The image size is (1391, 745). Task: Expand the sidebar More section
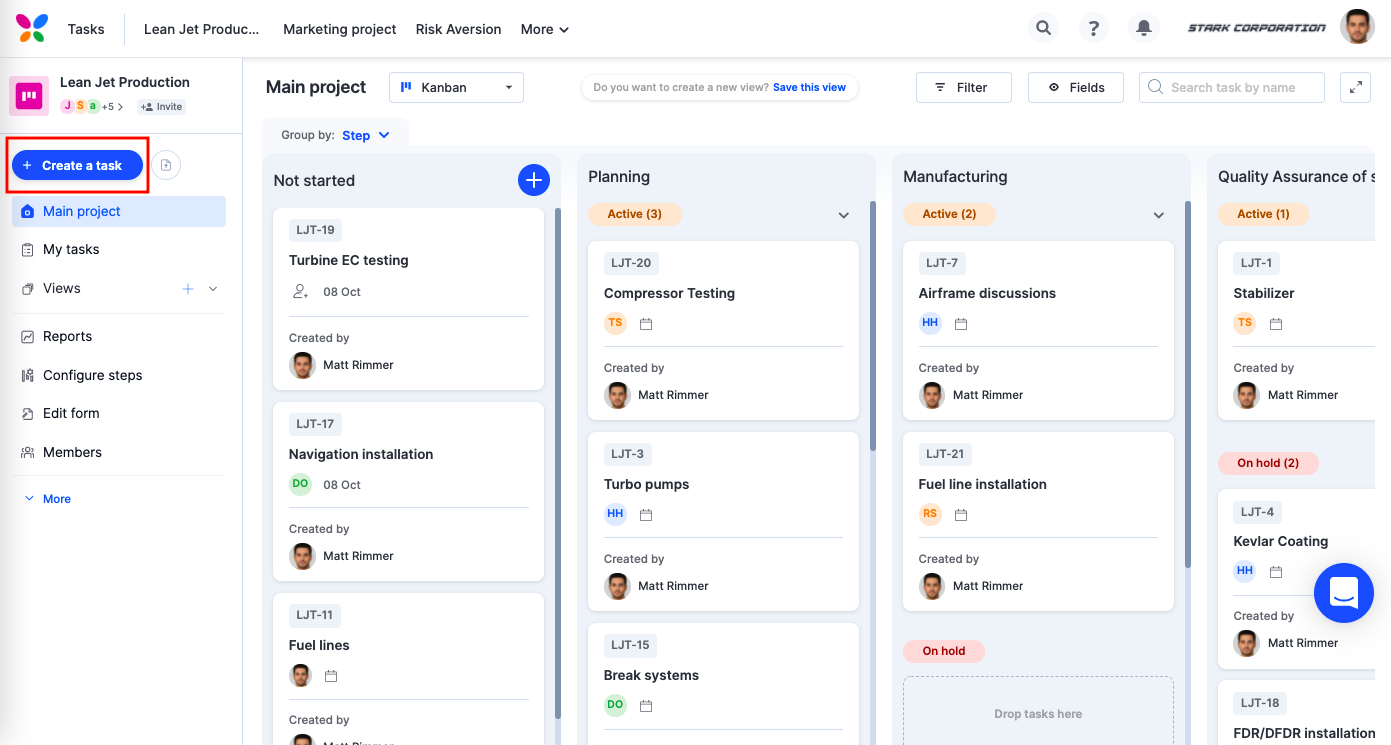coord(47,499)
